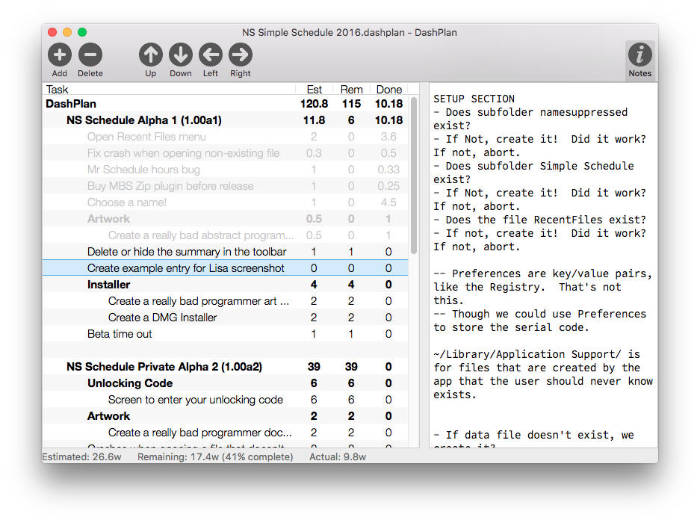Select Buy MBS Zip plugin before release
700x523 pixels.
click(x=225, y=186)
